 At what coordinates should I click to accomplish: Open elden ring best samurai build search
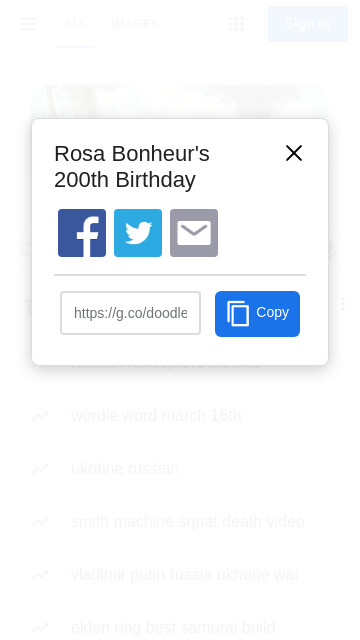(173, 627)
